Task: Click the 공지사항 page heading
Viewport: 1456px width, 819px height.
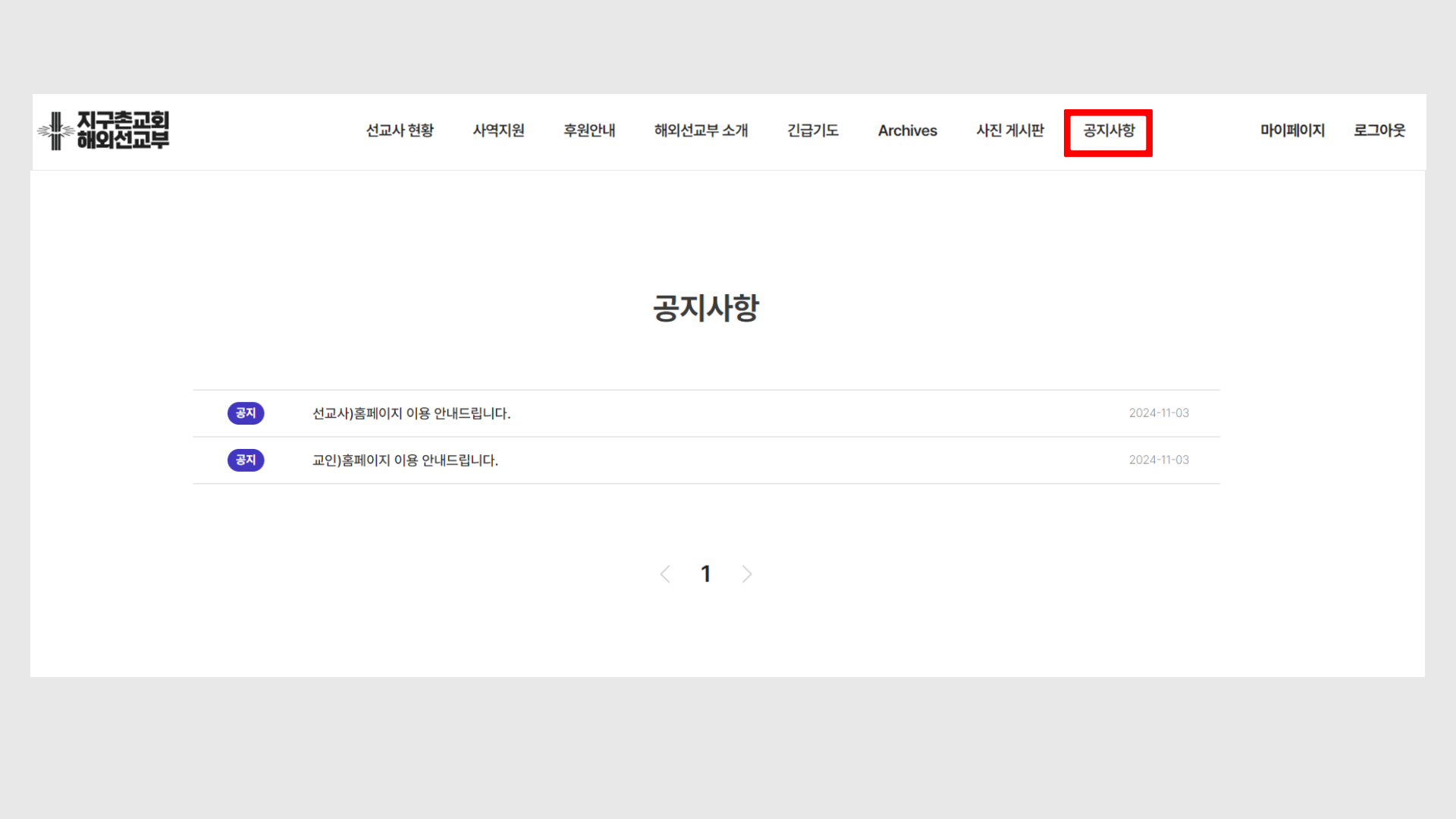Action: (705, 308)
